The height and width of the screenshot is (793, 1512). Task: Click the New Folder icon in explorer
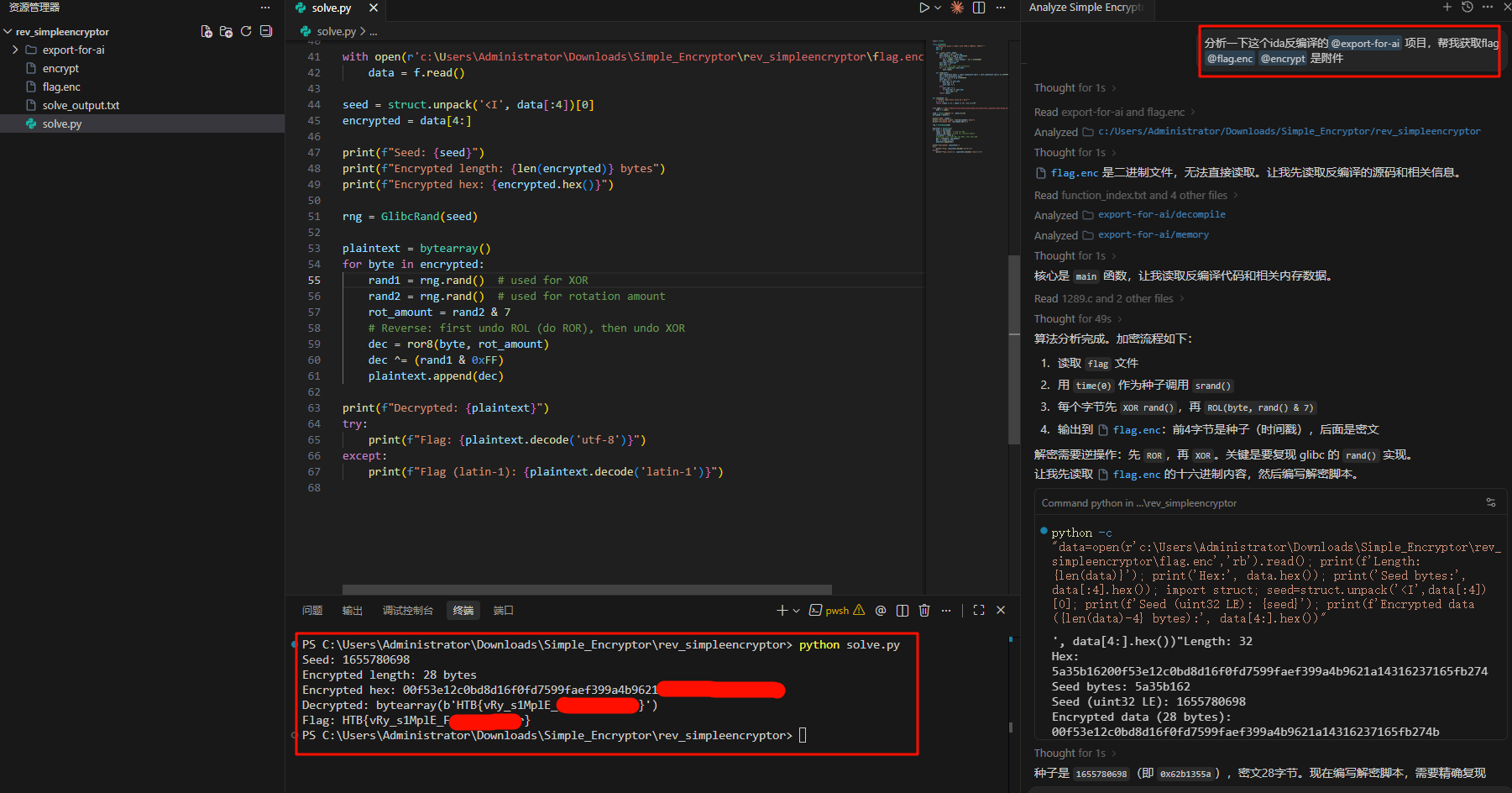(226, 31)
